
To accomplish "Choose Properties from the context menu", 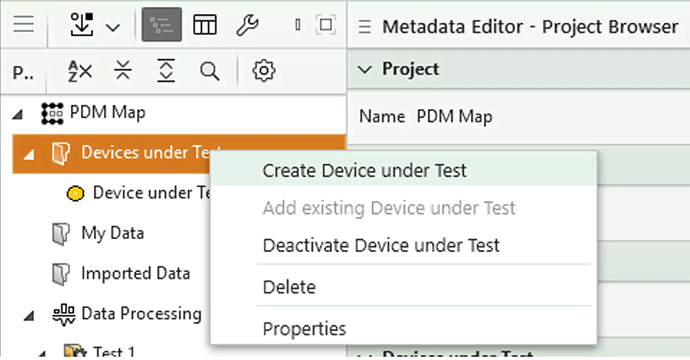I will point(404,328).
